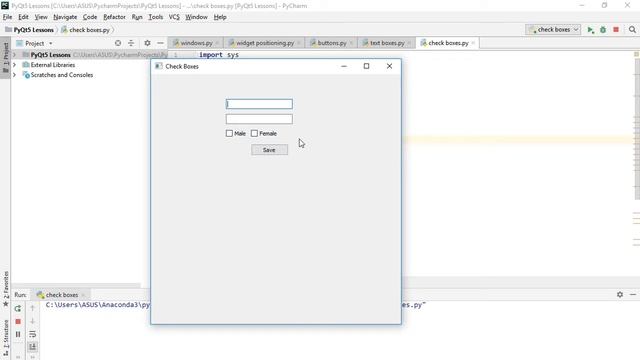Open the Navigate menu

[65, 17]
